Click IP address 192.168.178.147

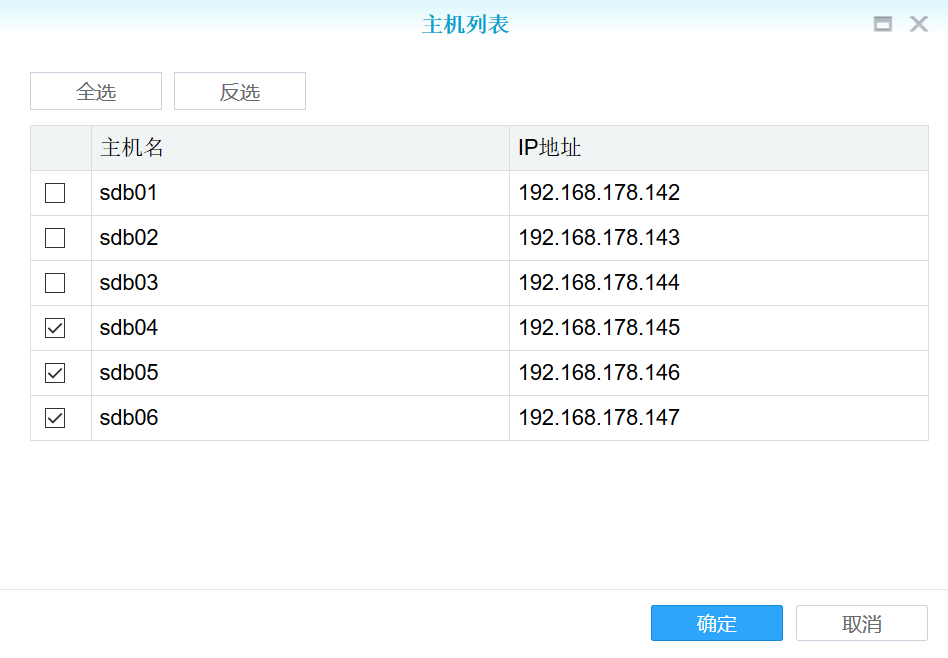[599, 418]
